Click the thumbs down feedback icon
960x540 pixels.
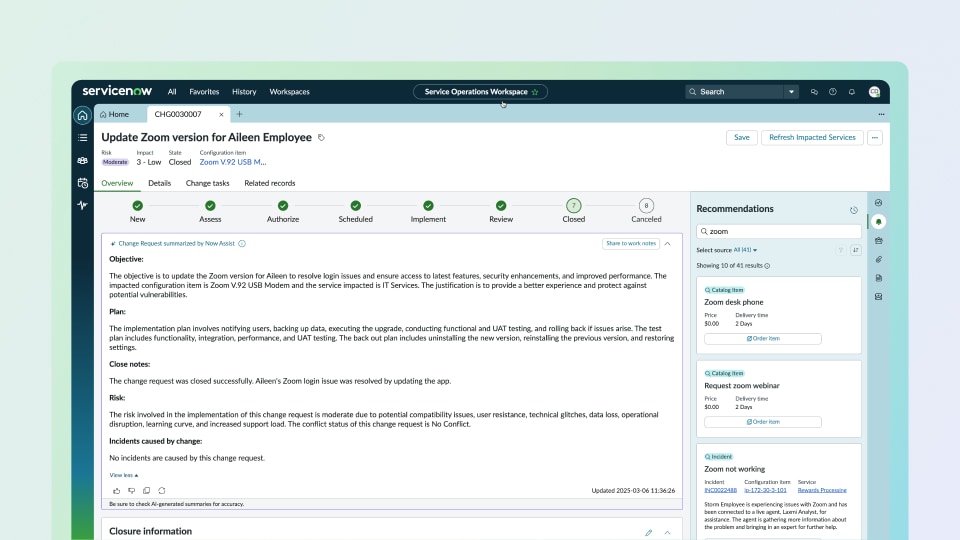[x=132, y=490]
